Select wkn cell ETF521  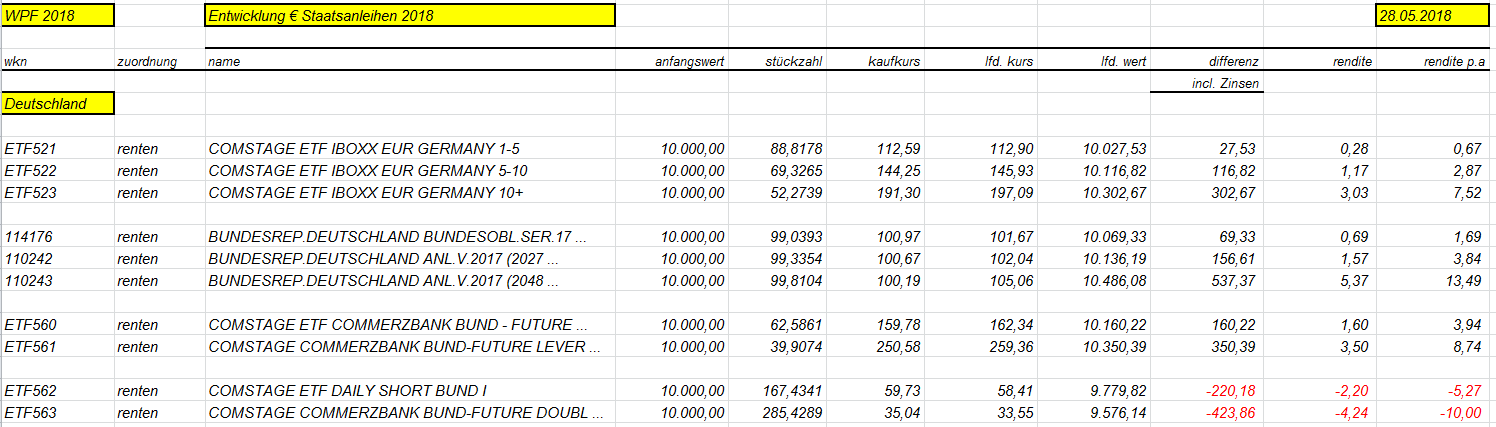pyautogui.click(x=30, y=149)
